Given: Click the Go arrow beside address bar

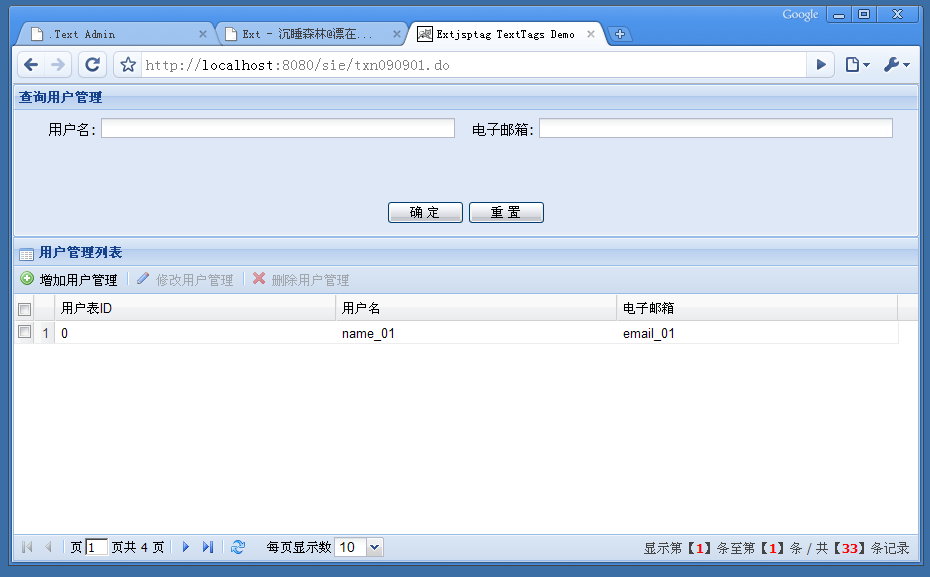Looking at the screenshot, I should (821, 65).
